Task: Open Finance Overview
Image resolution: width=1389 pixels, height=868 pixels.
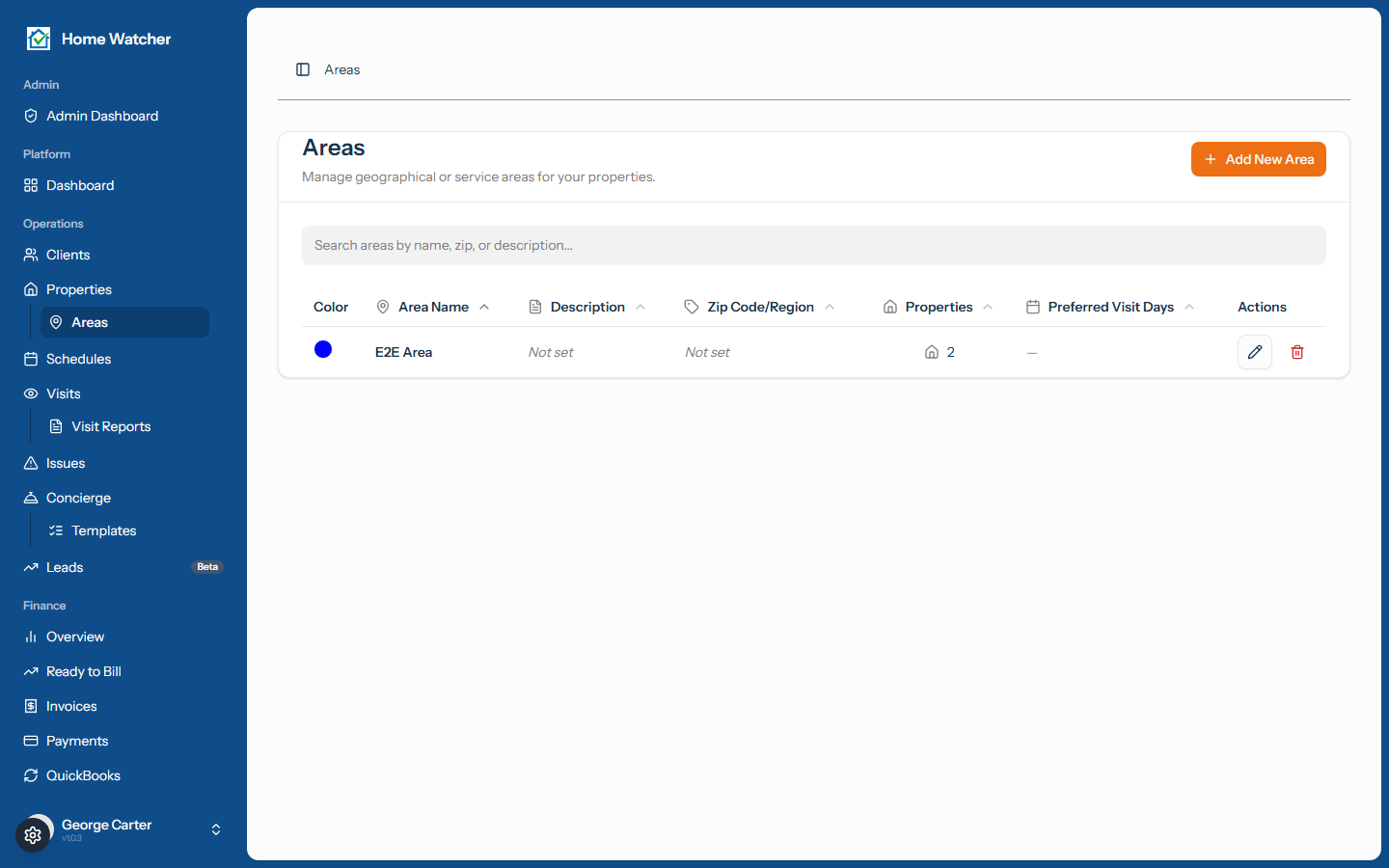Action: 123,637
